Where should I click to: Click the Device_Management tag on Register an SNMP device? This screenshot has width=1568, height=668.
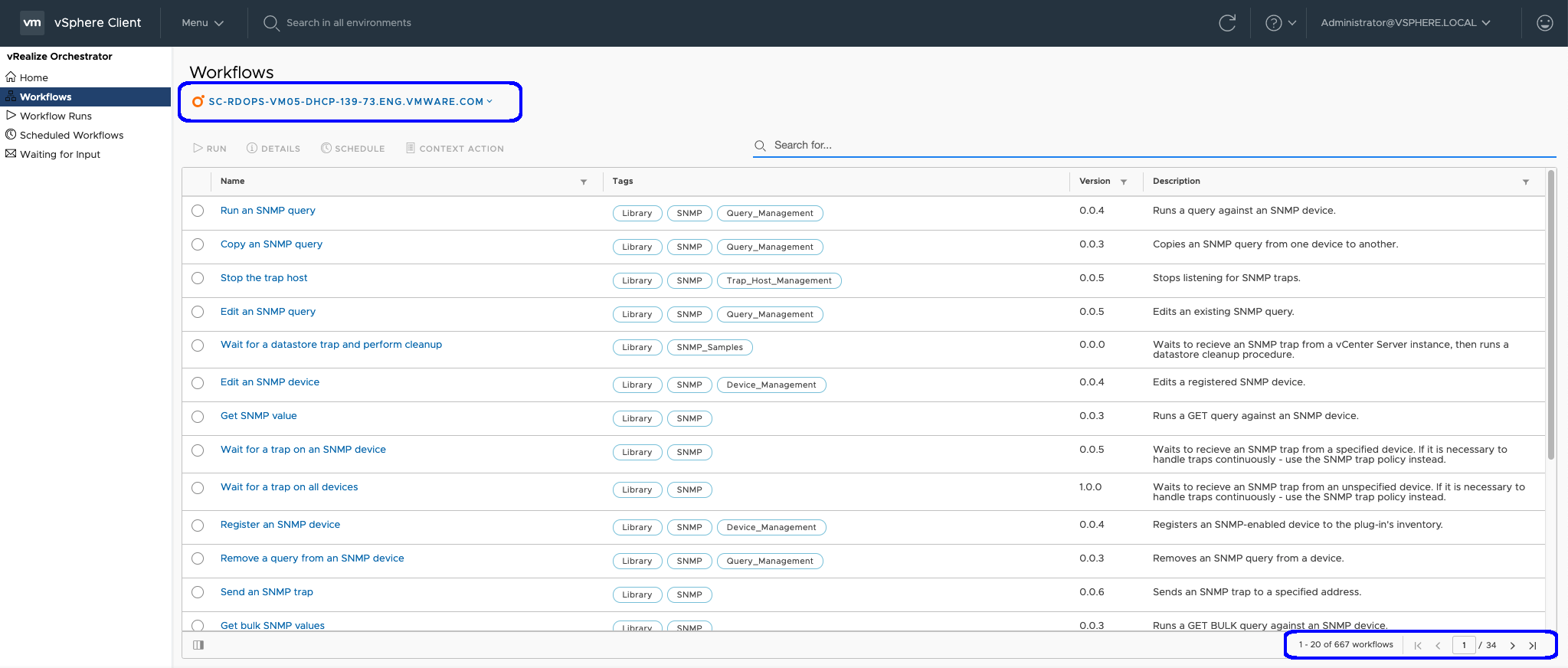(771, 528)
